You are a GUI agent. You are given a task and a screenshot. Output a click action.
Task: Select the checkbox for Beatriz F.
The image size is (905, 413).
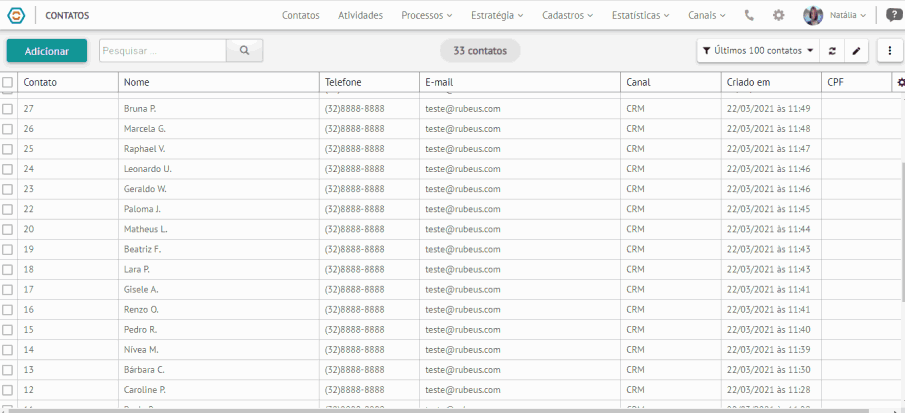[7, 249]
